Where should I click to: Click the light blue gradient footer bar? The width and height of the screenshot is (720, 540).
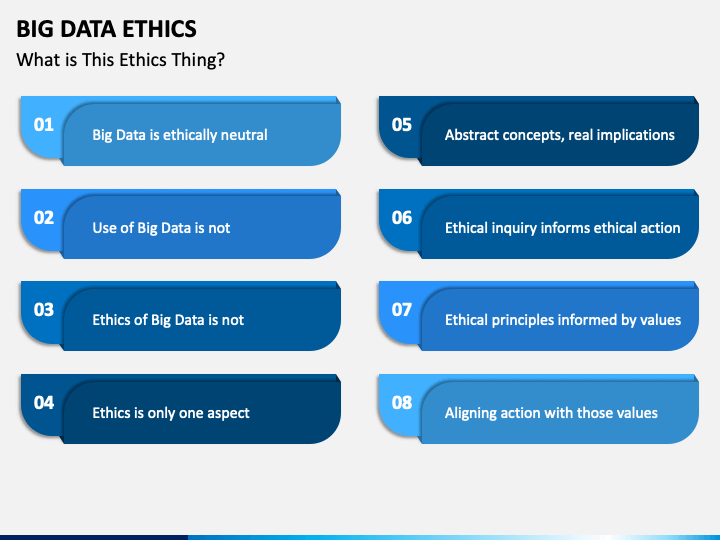point(454,537)
